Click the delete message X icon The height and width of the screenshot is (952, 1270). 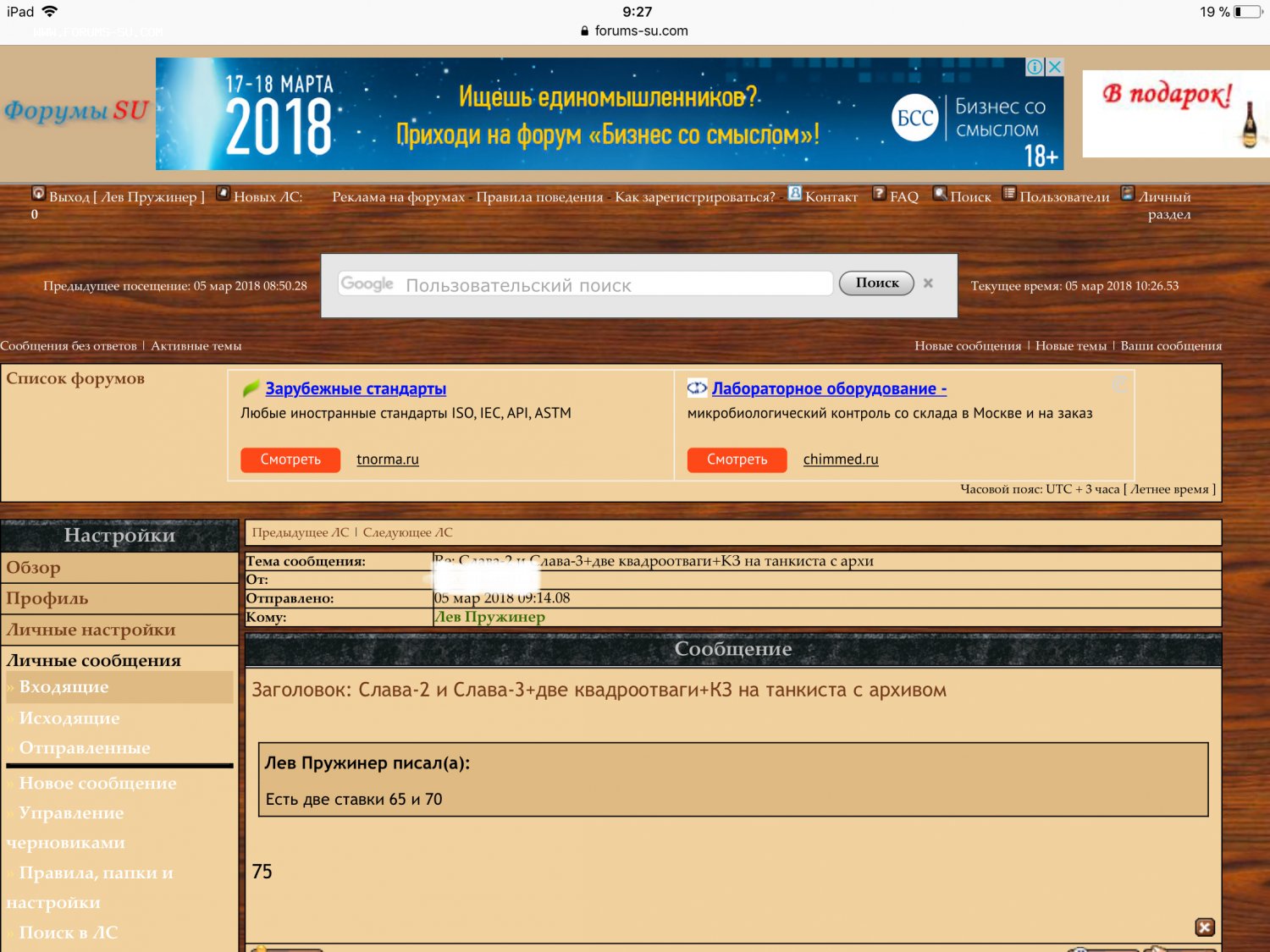[x=1204, y=927]
